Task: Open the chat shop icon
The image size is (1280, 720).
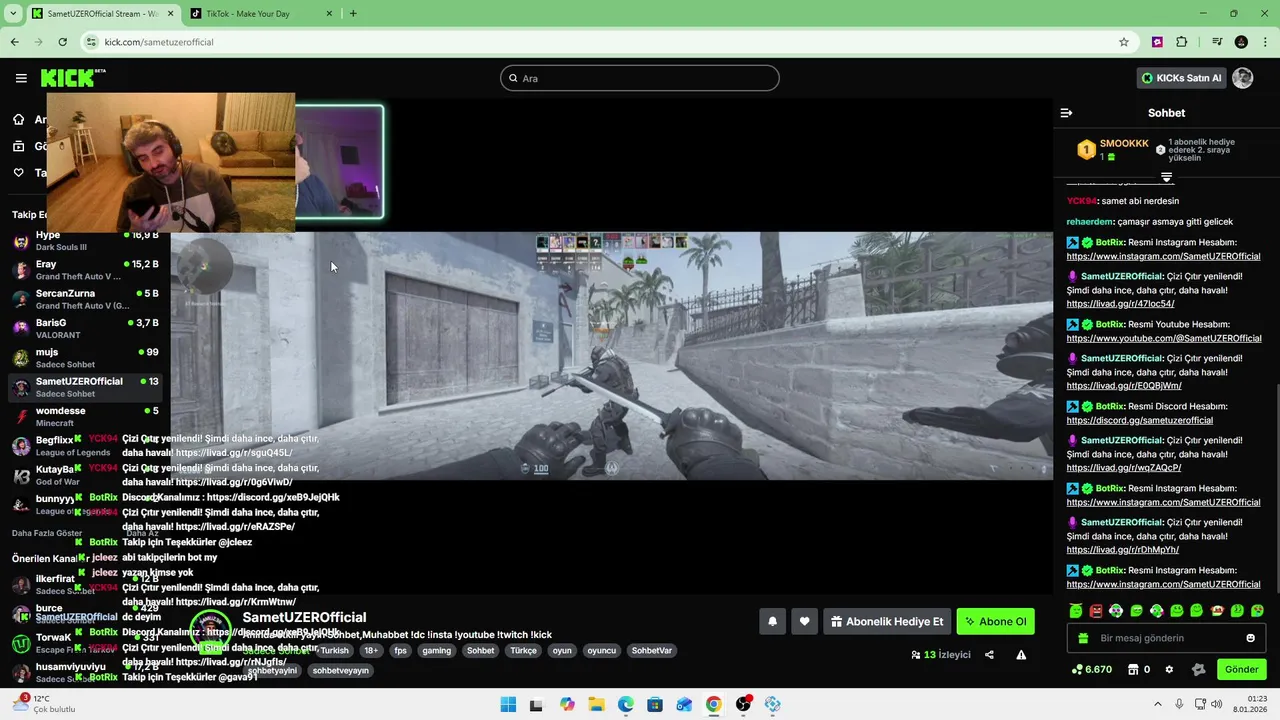Action: (1133, 669)
